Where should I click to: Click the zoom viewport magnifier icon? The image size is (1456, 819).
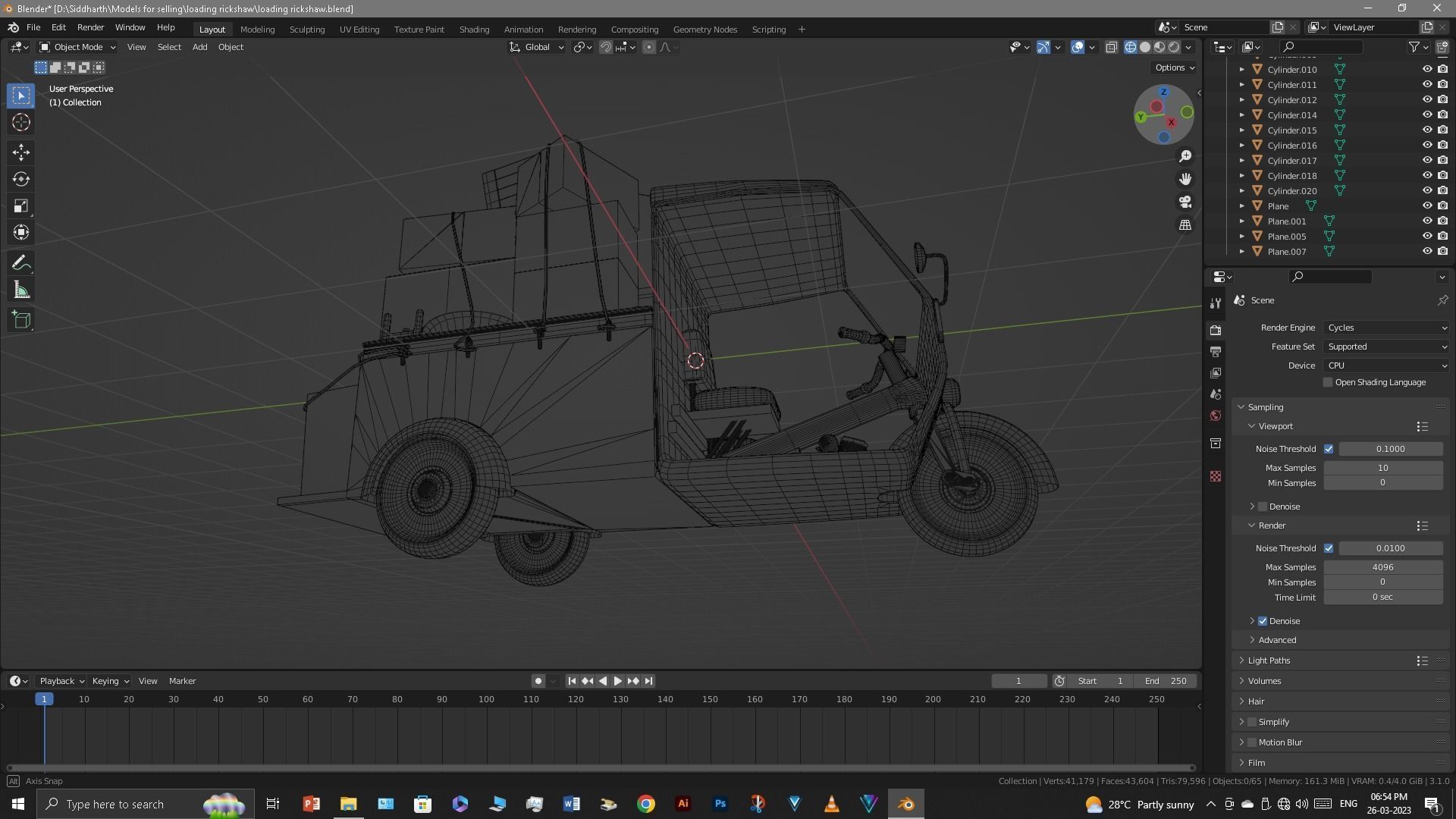(x=1185, y=156)
